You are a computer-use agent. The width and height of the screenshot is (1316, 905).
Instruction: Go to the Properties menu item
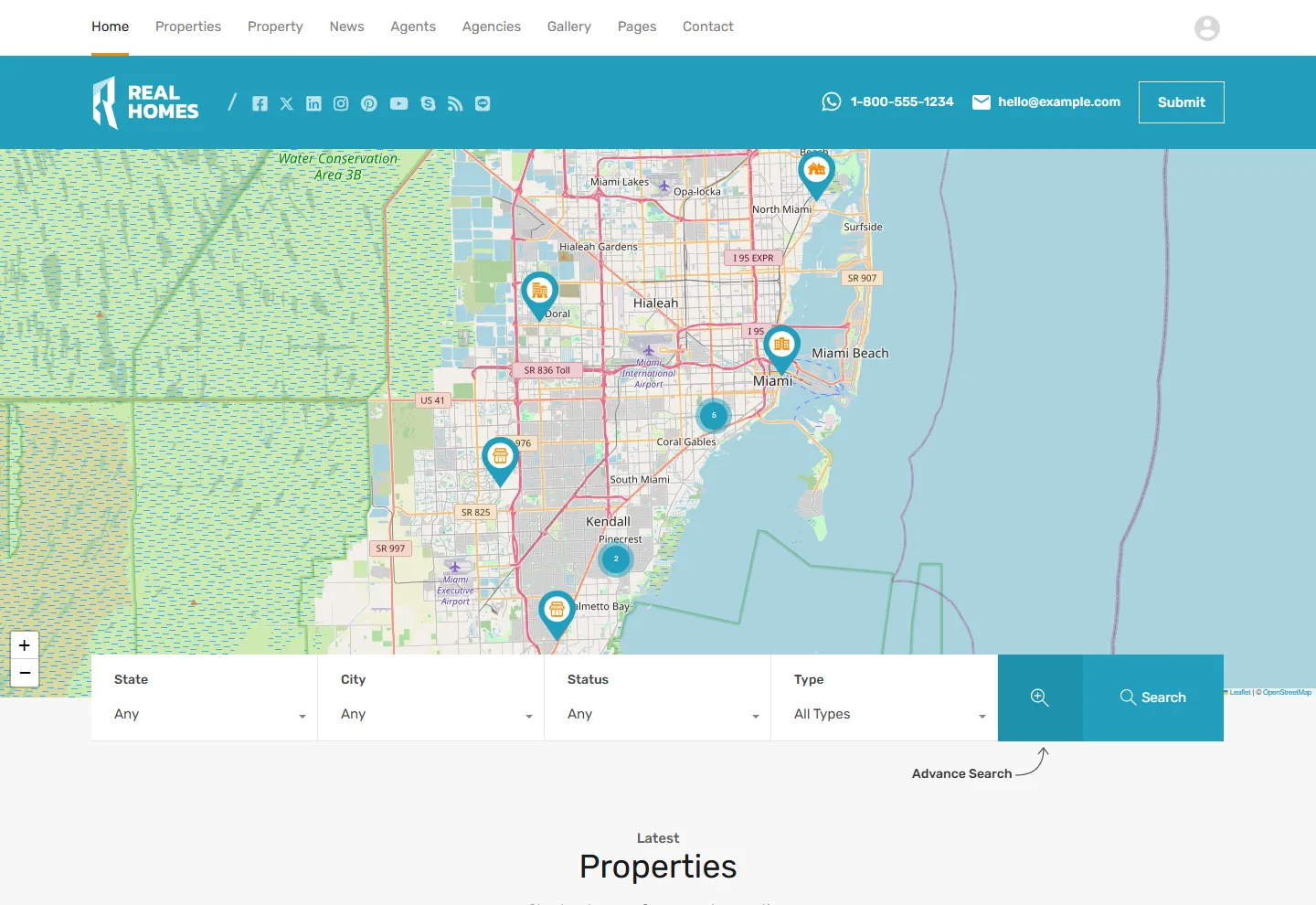point(188,27)
